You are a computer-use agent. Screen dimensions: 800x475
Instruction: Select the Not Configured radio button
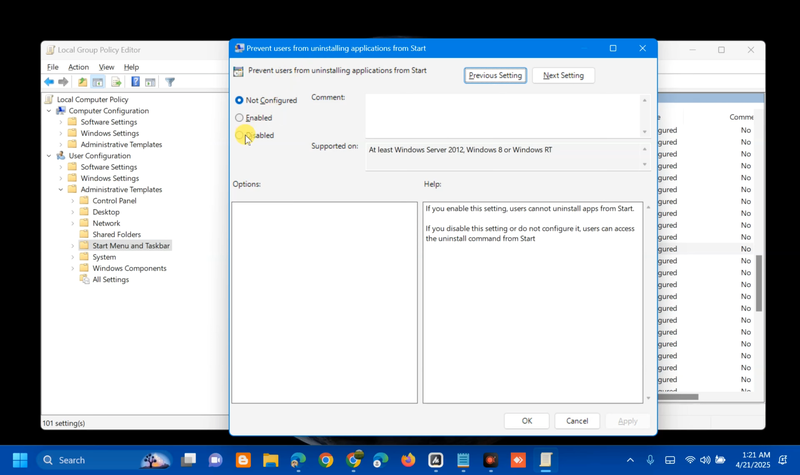click(239, 100)
